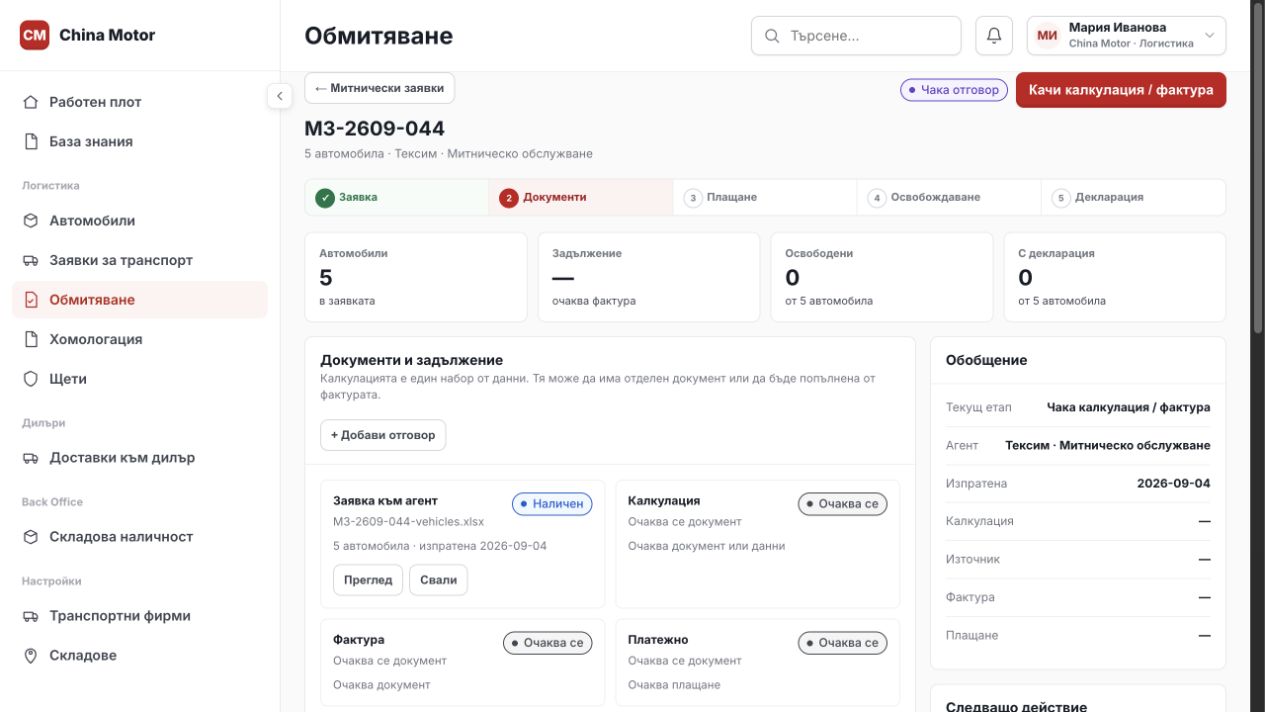Click the green checkmark on Заявка step
This screenshot has width=1265, height=712.
pyautogui.click(x=325, y=198)
